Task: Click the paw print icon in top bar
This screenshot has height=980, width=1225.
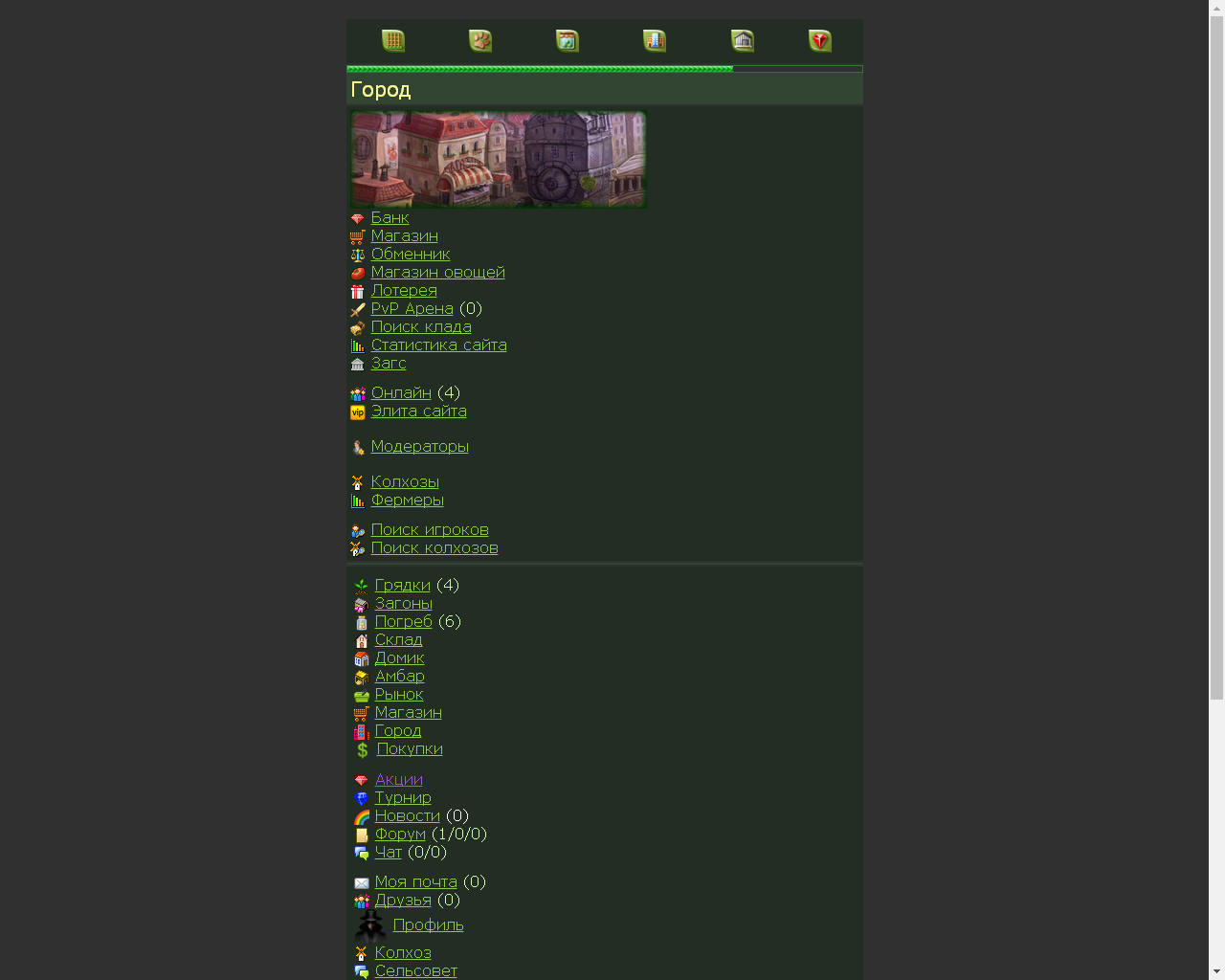Action: point(480,41)
